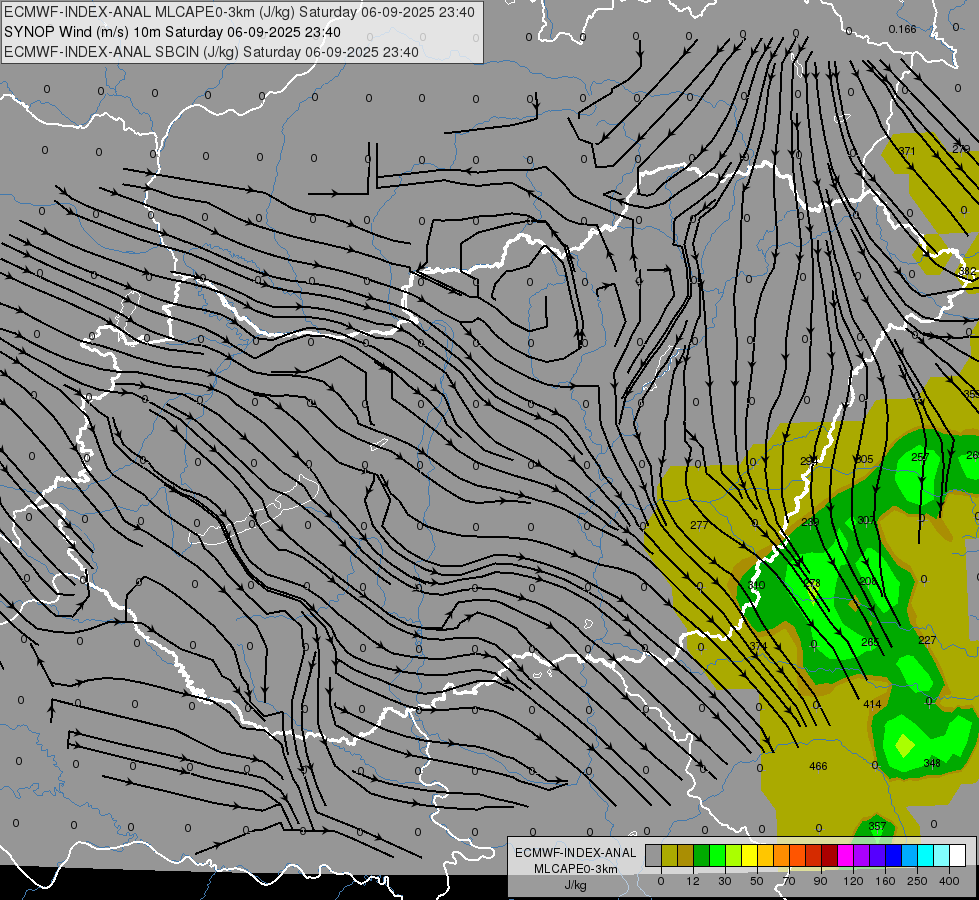Image resolution: width=979 pixels, height=900 pixels.
Task: Click legend tick label 70
Action: click(x=789, y=882)
